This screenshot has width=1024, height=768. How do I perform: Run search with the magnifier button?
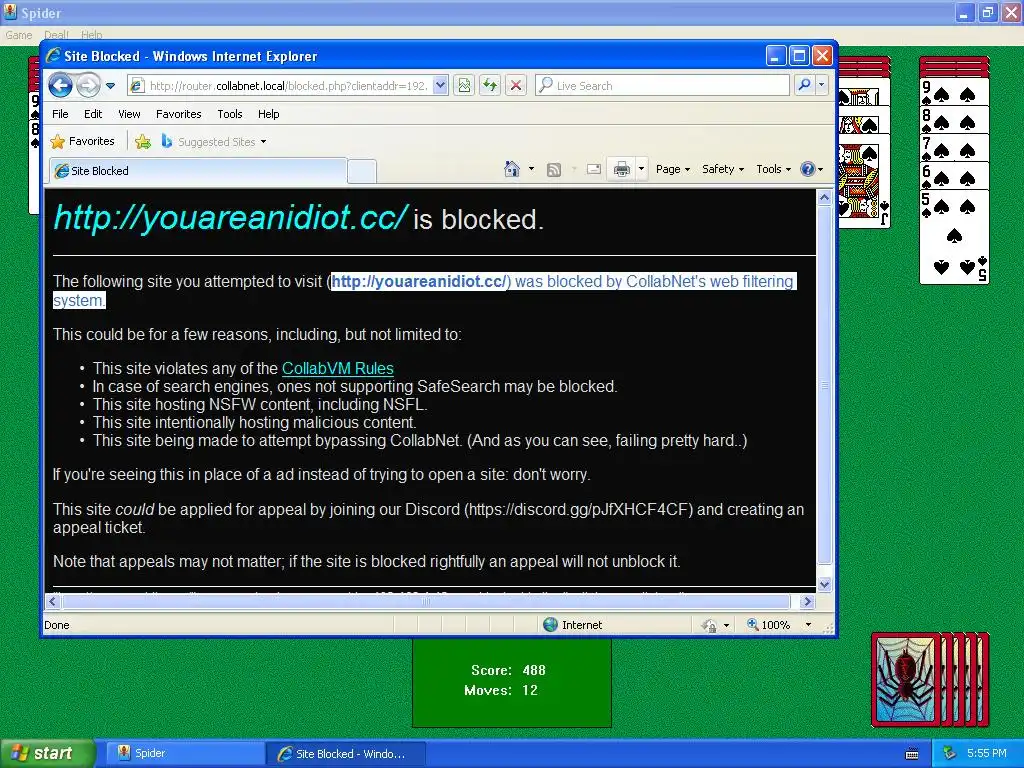(x=805, y=85)
